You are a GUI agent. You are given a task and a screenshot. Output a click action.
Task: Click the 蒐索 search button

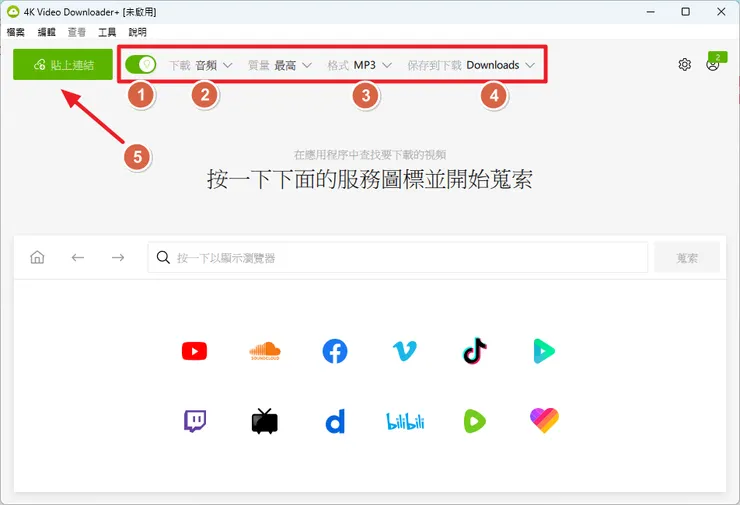tap(687, 257)
